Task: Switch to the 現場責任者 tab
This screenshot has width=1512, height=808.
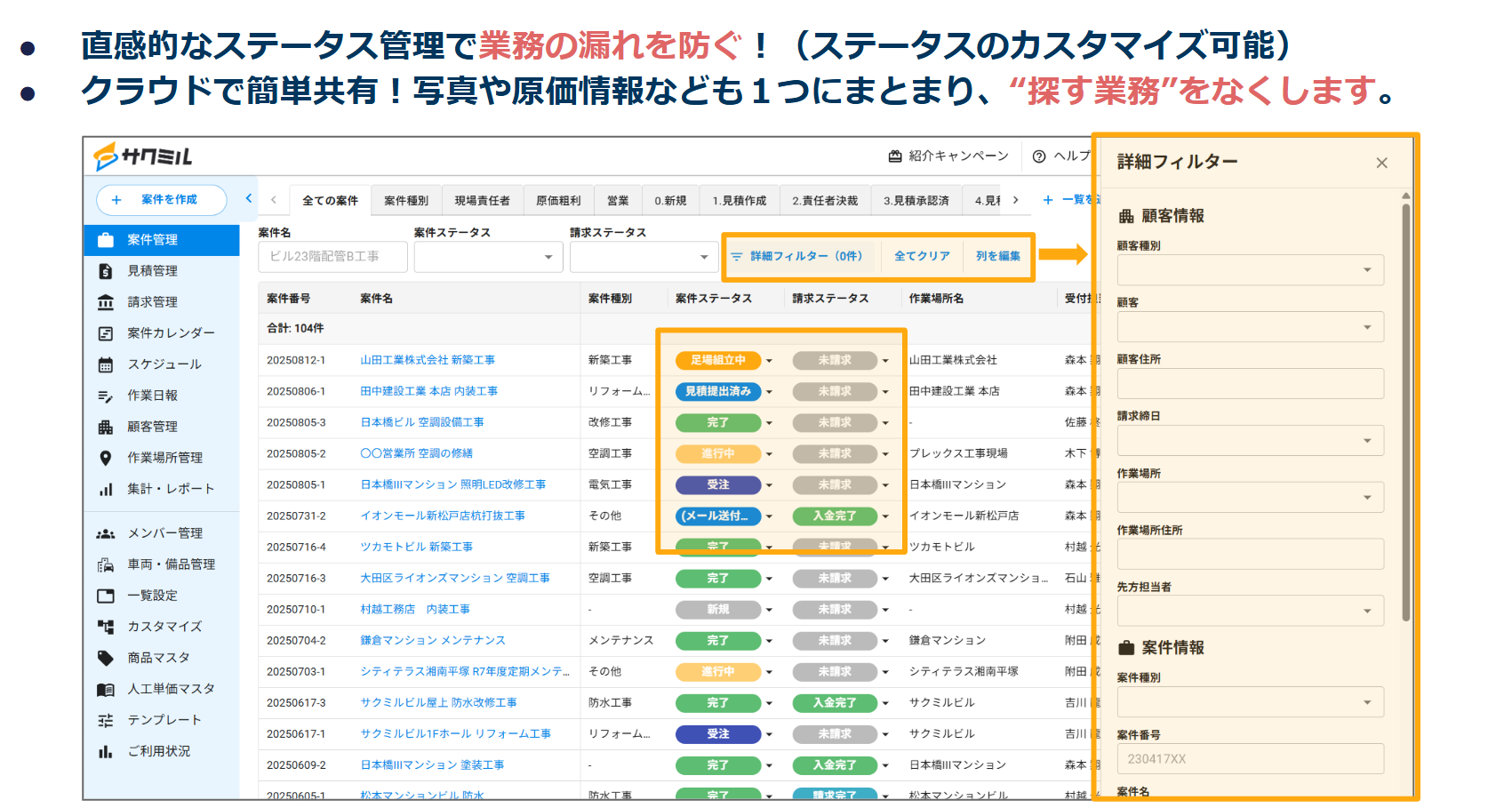Action: (x=482, y=201)
